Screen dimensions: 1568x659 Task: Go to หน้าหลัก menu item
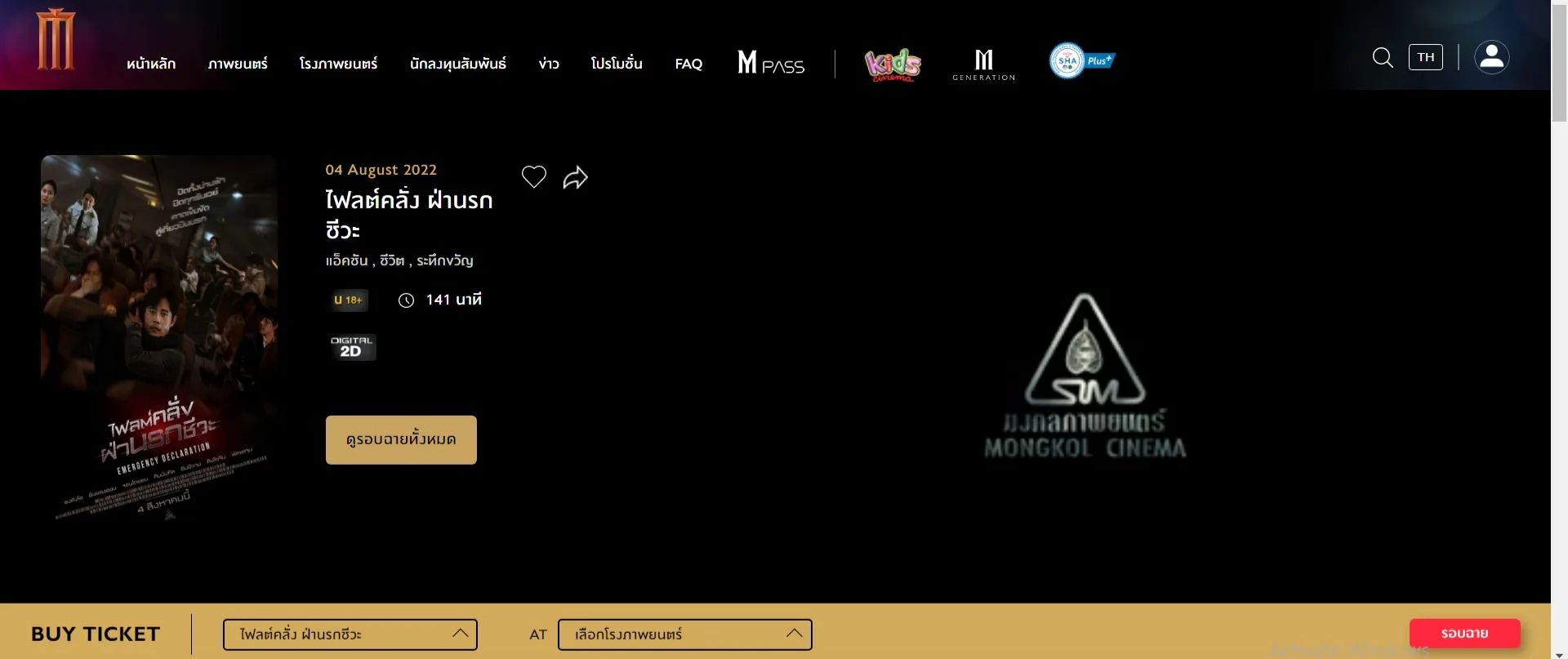(x=151, y=64)
